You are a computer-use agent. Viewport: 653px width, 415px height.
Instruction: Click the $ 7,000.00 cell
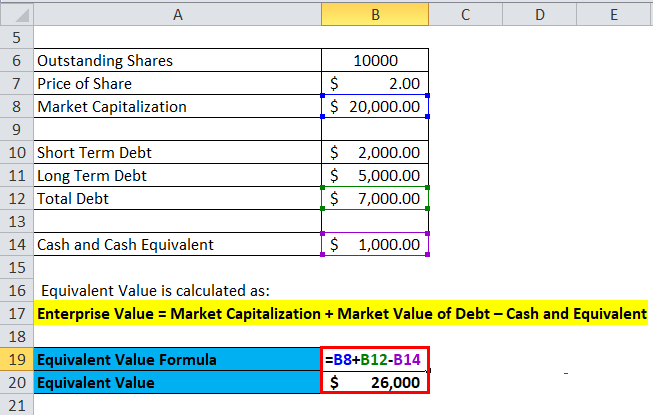click(375, 199)
